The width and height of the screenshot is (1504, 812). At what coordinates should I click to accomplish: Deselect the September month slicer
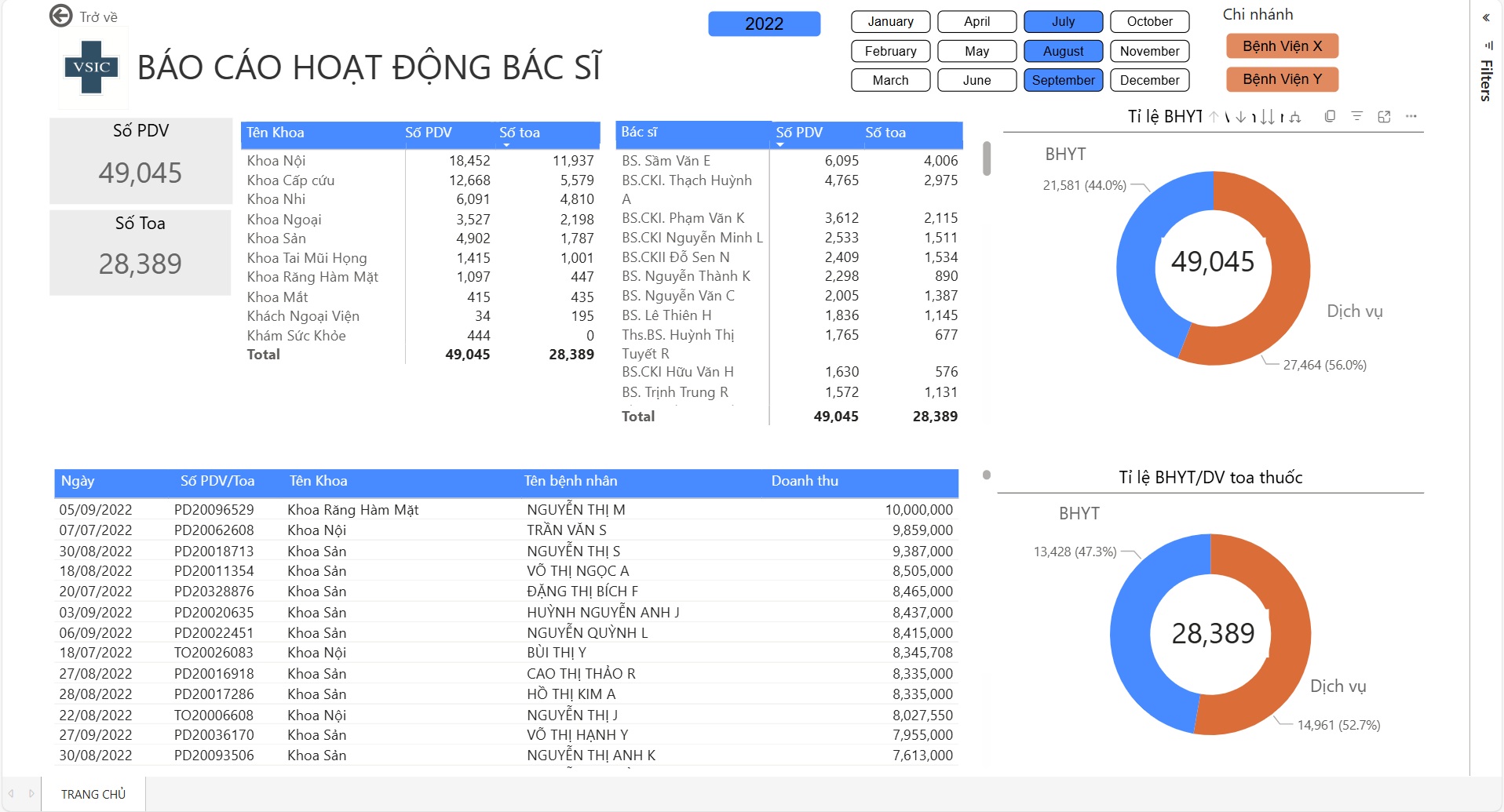pyautogui.click(x=1063, y=80)
